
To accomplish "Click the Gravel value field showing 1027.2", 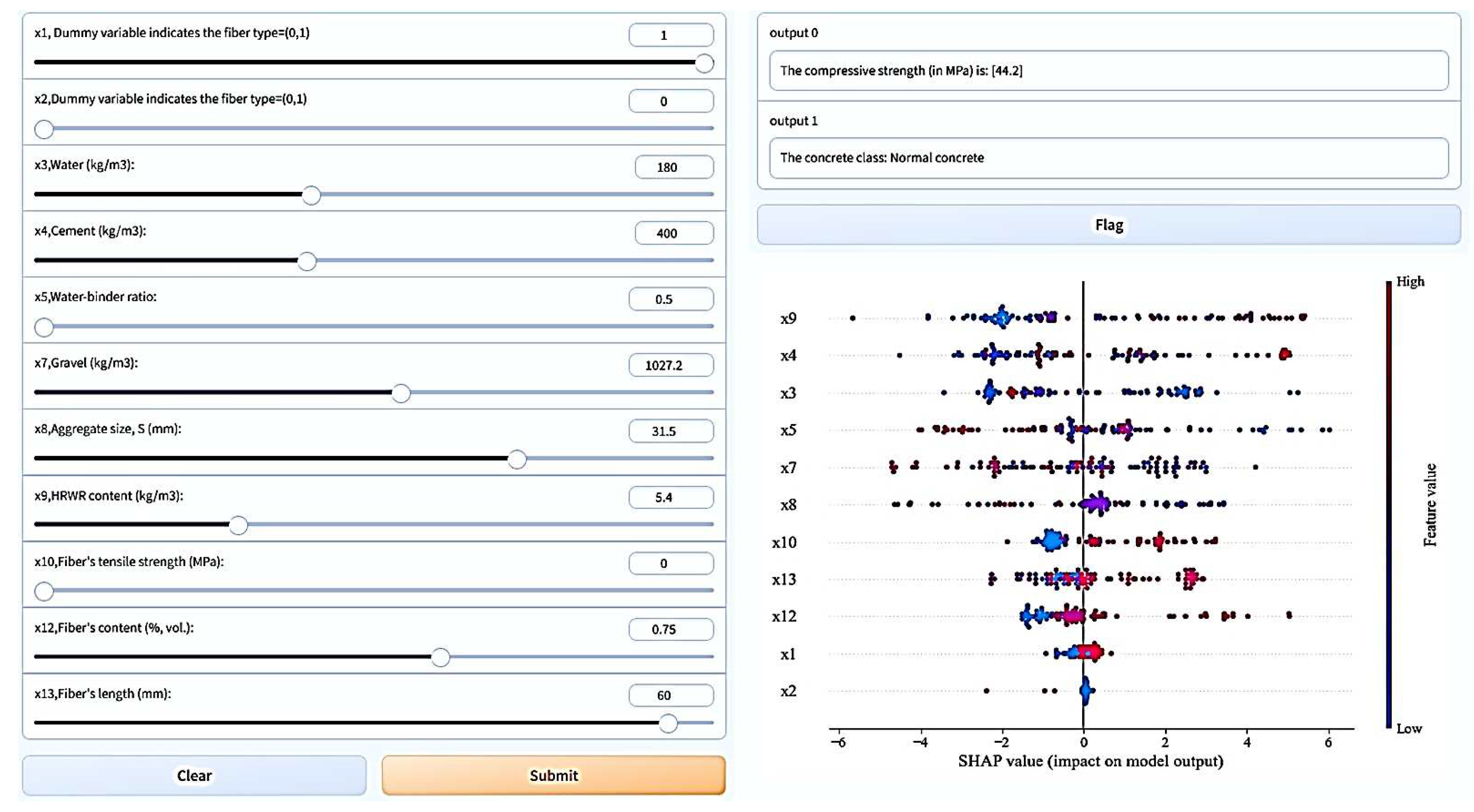I will [x=671, y=365].
